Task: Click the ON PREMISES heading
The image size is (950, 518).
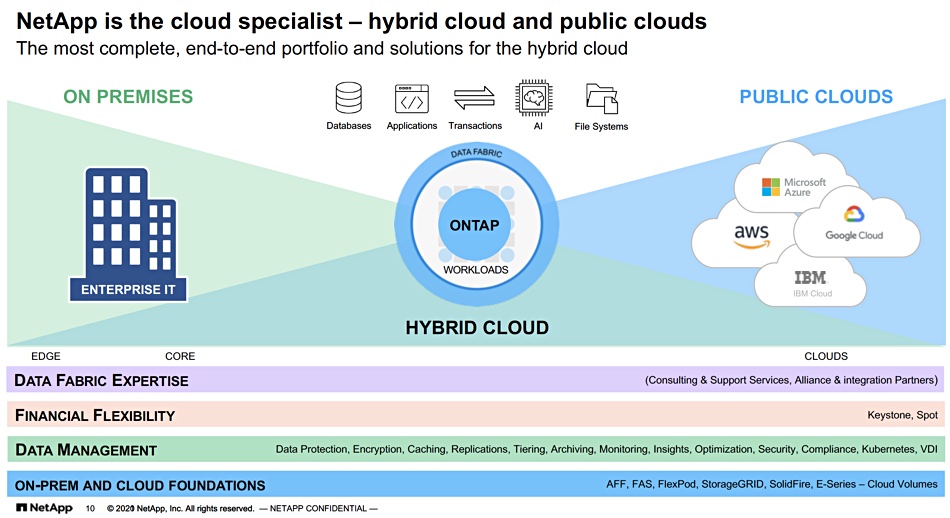Action: tap(128, 96)
